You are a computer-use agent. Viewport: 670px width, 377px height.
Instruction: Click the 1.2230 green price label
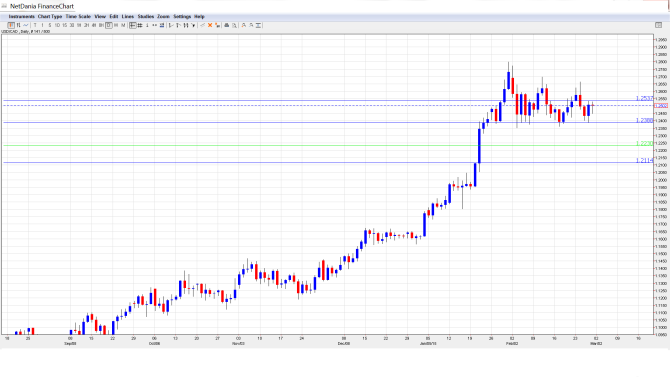pyautogui.click(x=644, y=144)
